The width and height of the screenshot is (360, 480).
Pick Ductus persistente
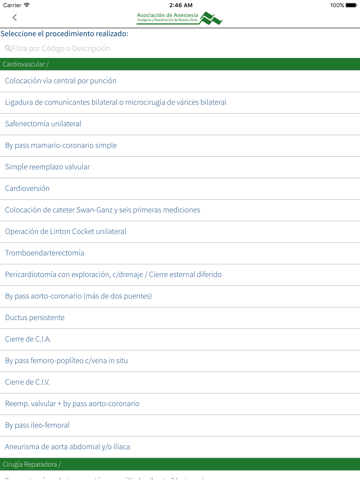[180, 318]
